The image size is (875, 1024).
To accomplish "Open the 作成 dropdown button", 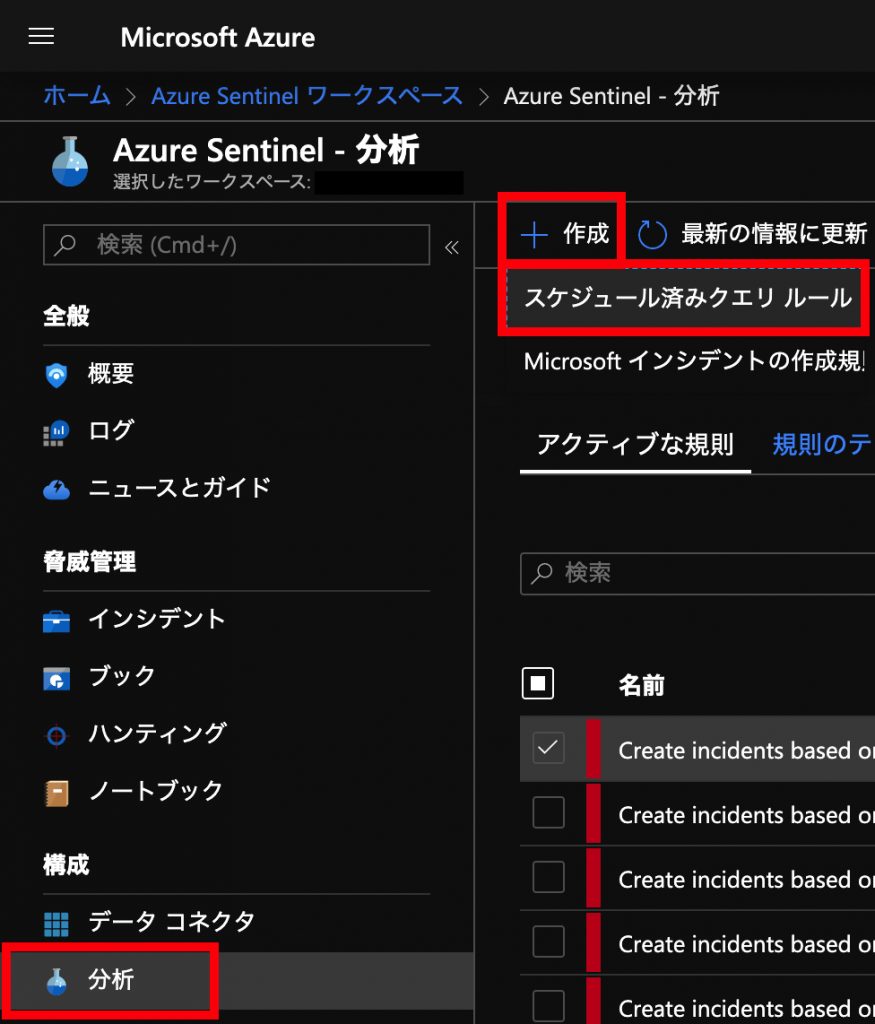I will click(565, 234).
